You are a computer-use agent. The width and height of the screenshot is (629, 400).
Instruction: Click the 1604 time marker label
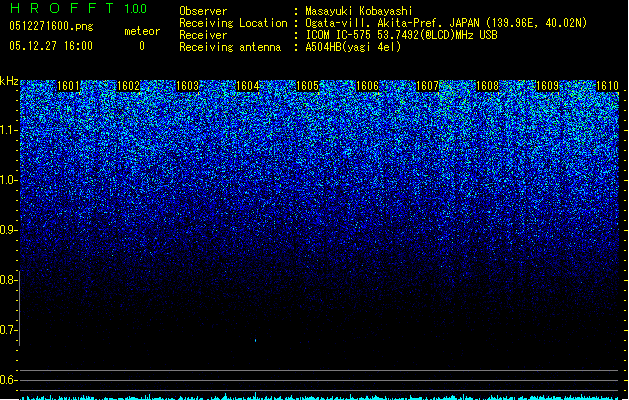pos(248,86)
